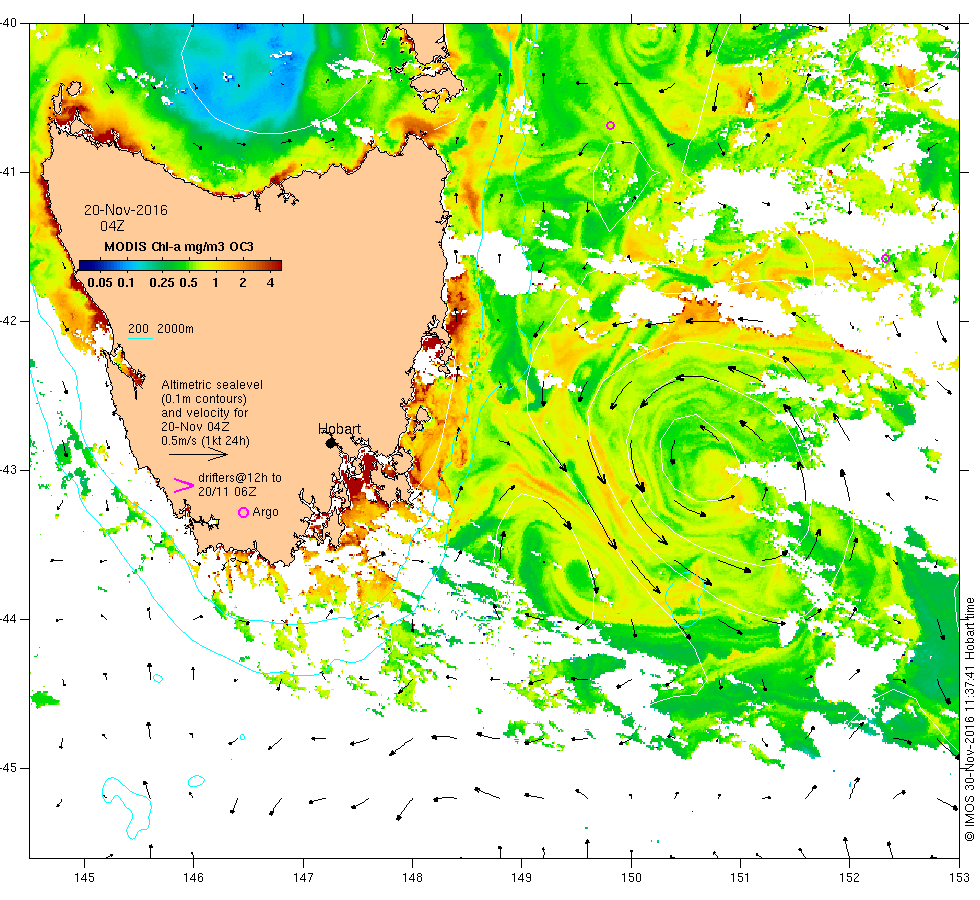
Task: Click the 'Argo' legend label
Action: coord(265,512)
